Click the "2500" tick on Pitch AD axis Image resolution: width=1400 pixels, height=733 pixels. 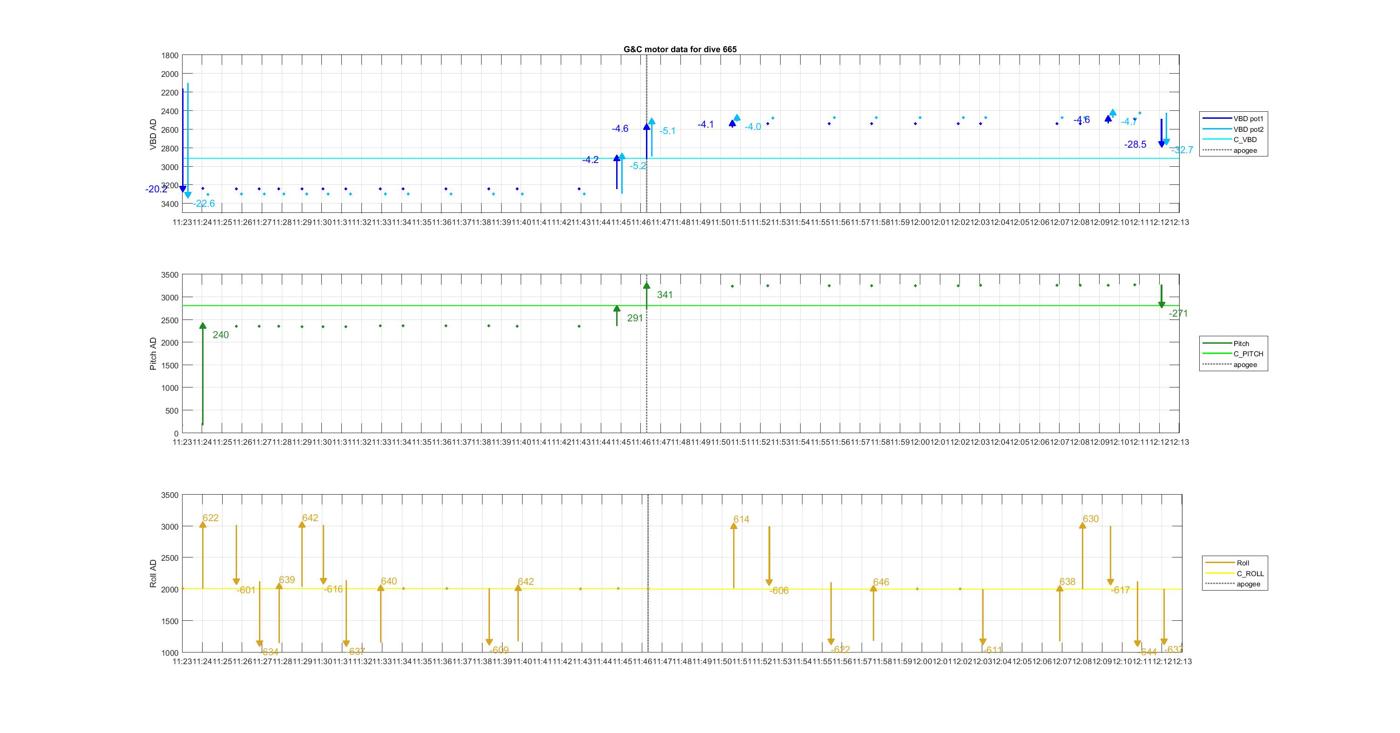pos(168,320)
